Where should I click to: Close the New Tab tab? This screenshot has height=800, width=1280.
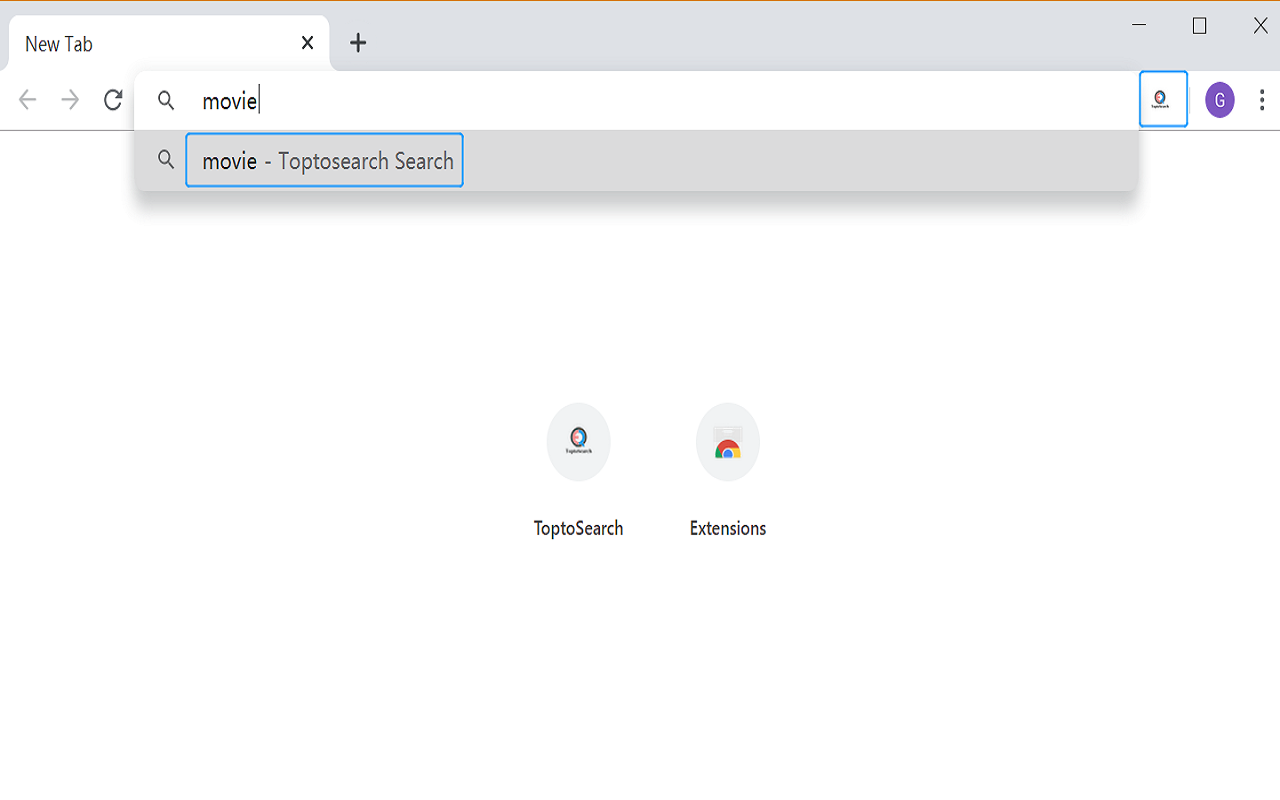pos(307,42)
